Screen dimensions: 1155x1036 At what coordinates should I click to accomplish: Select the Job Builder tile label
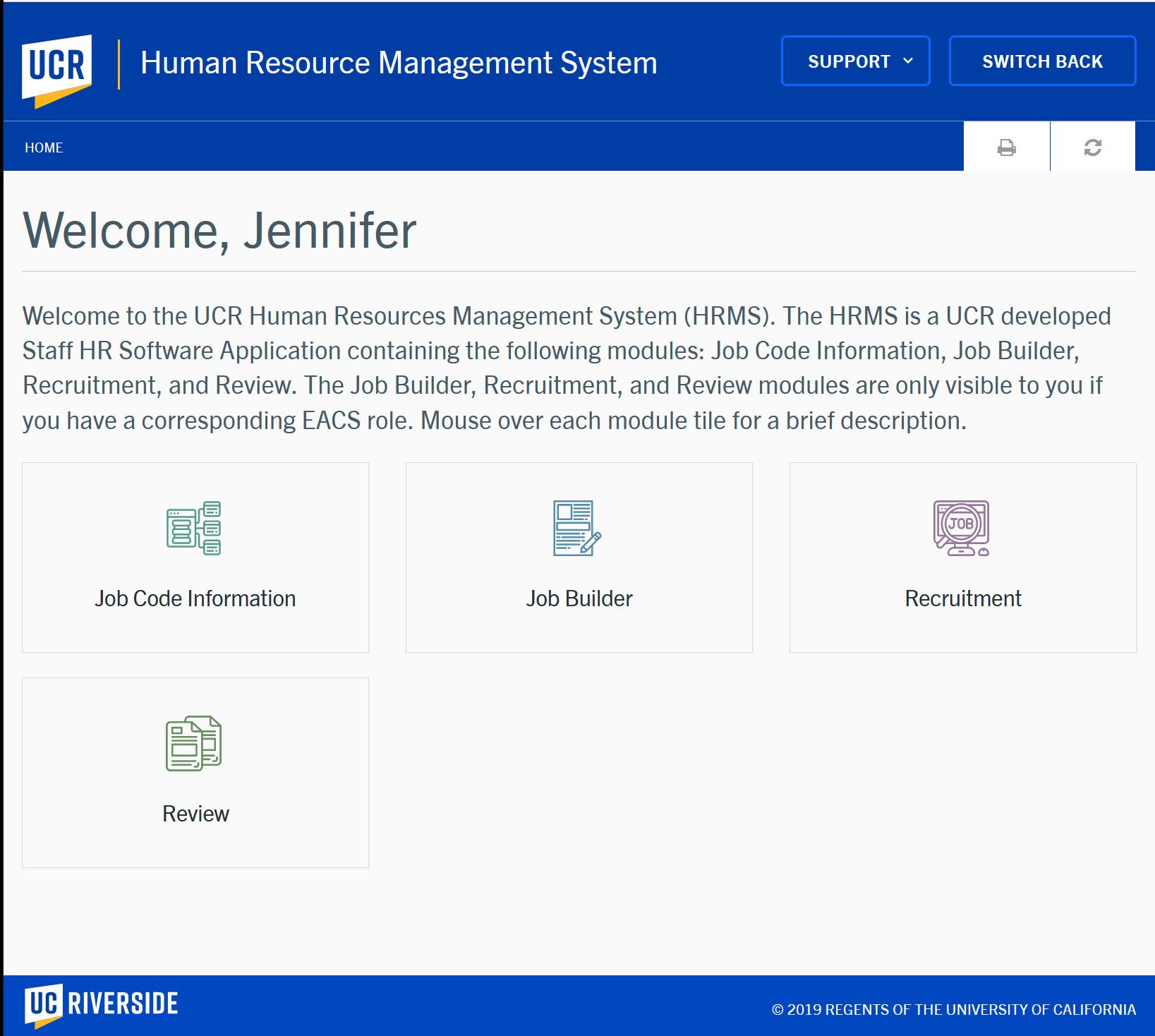coord(579,598)
